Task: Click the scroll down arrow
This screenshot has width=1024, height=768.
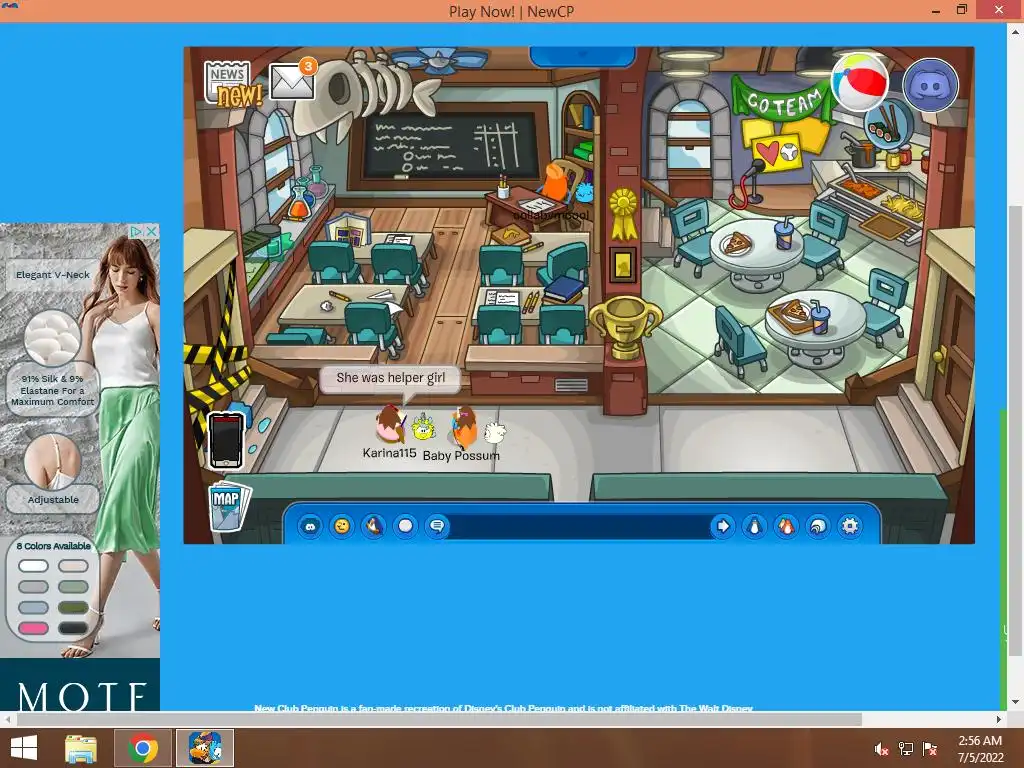Action: pyautogui.click(x=1015, y=702)
